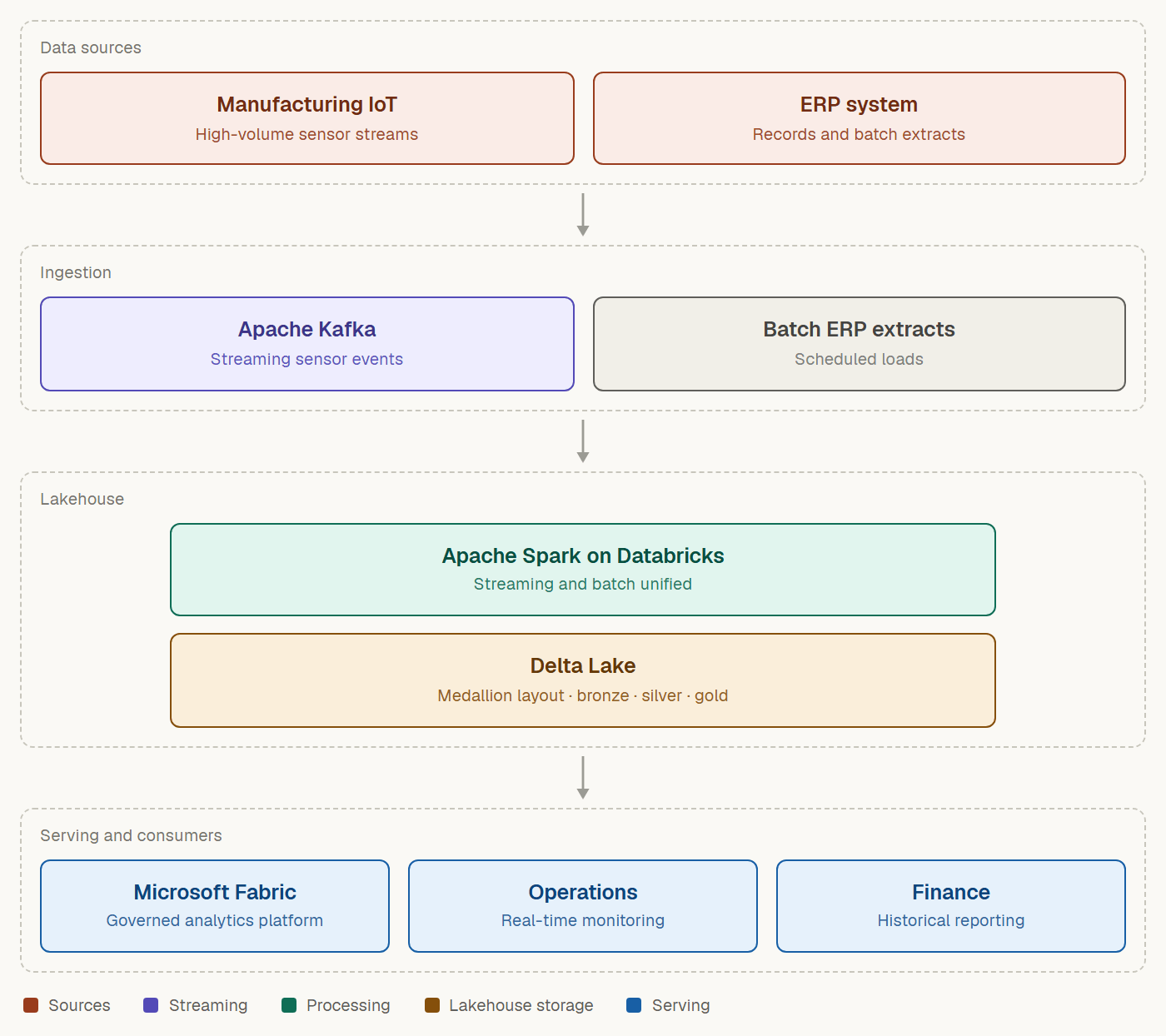The image size is (1166, 1036).
Task: Click the Serving legend color swatch
Action: (x=634, y=1005)
